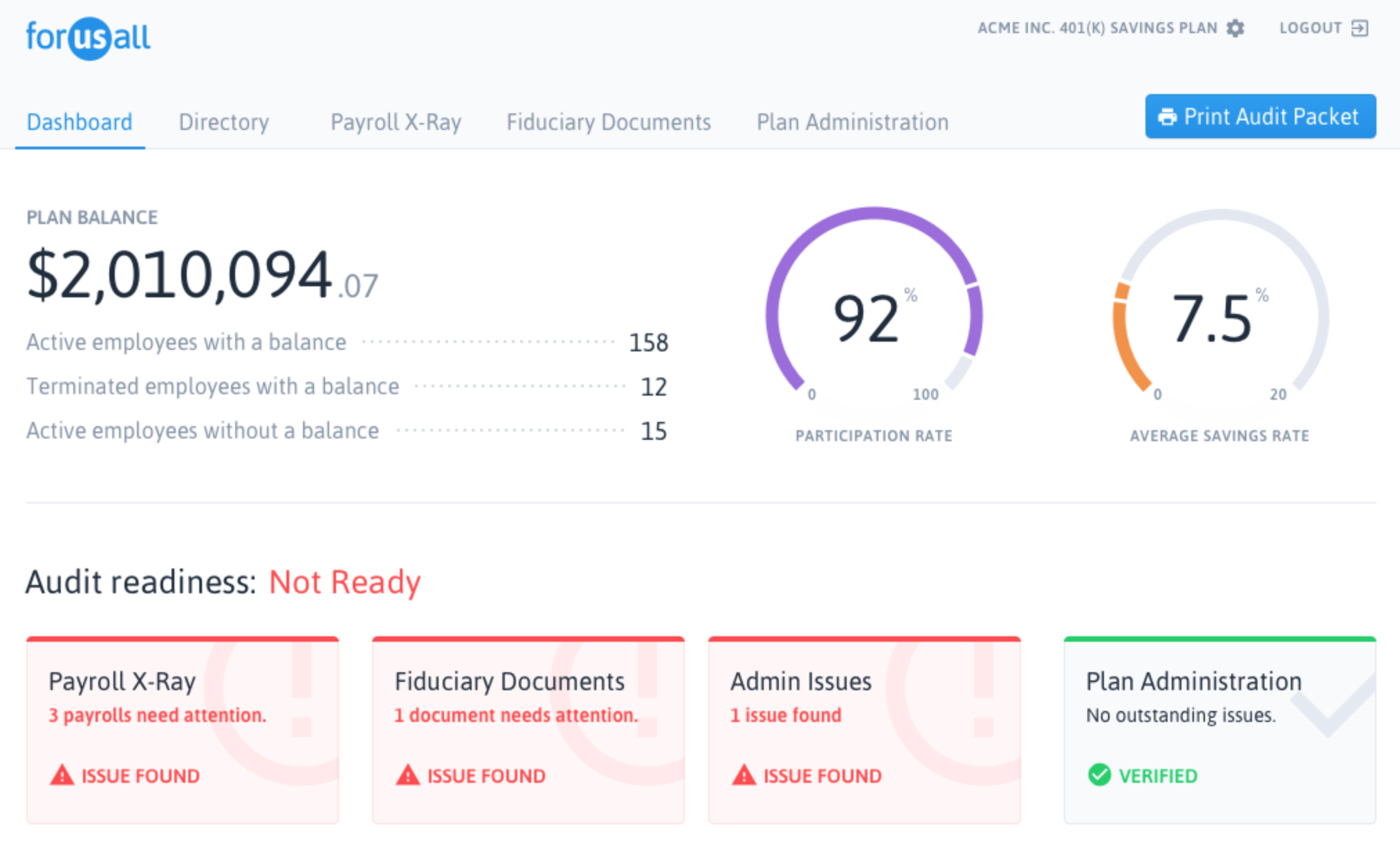This screenshot has width=1400, height=852.
Task: Click the Fiduciary Documents warning triangle icon
Action: click(x=407, y=775)
